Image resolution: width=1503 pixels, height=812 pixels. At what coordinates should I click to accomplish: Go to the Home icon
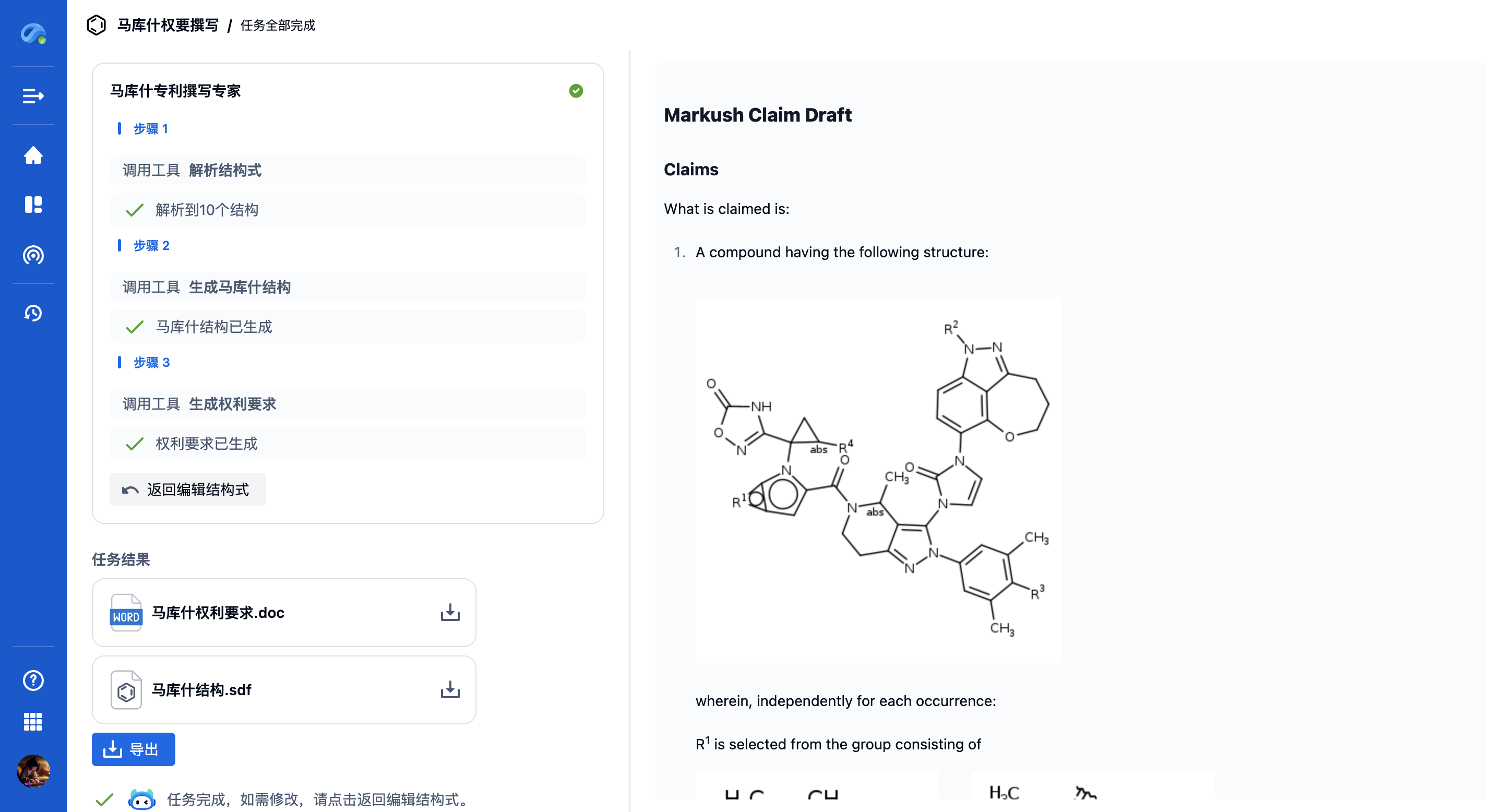[33, 155]
